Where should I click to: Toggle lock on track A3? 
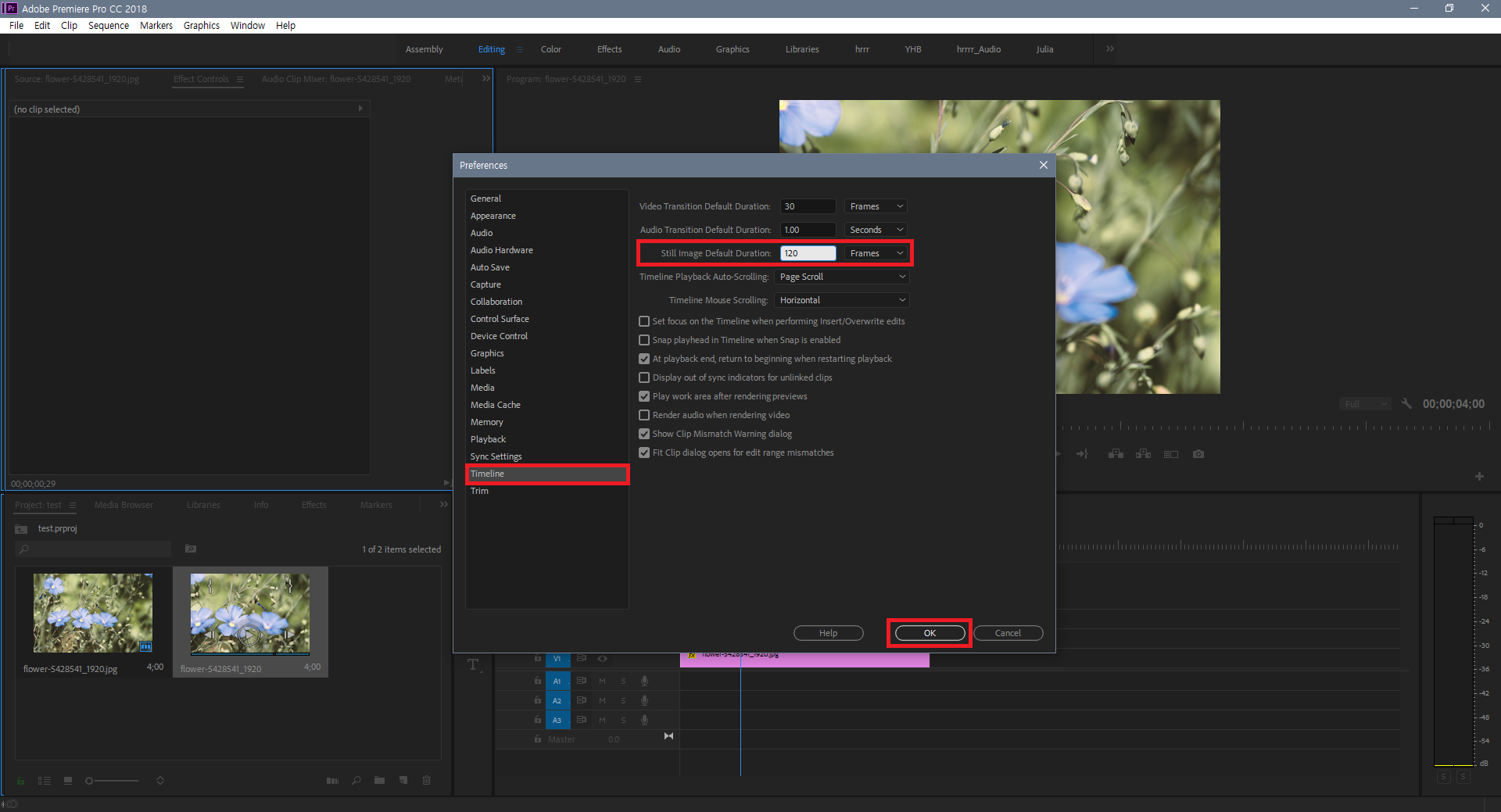(x=538, y=720)
